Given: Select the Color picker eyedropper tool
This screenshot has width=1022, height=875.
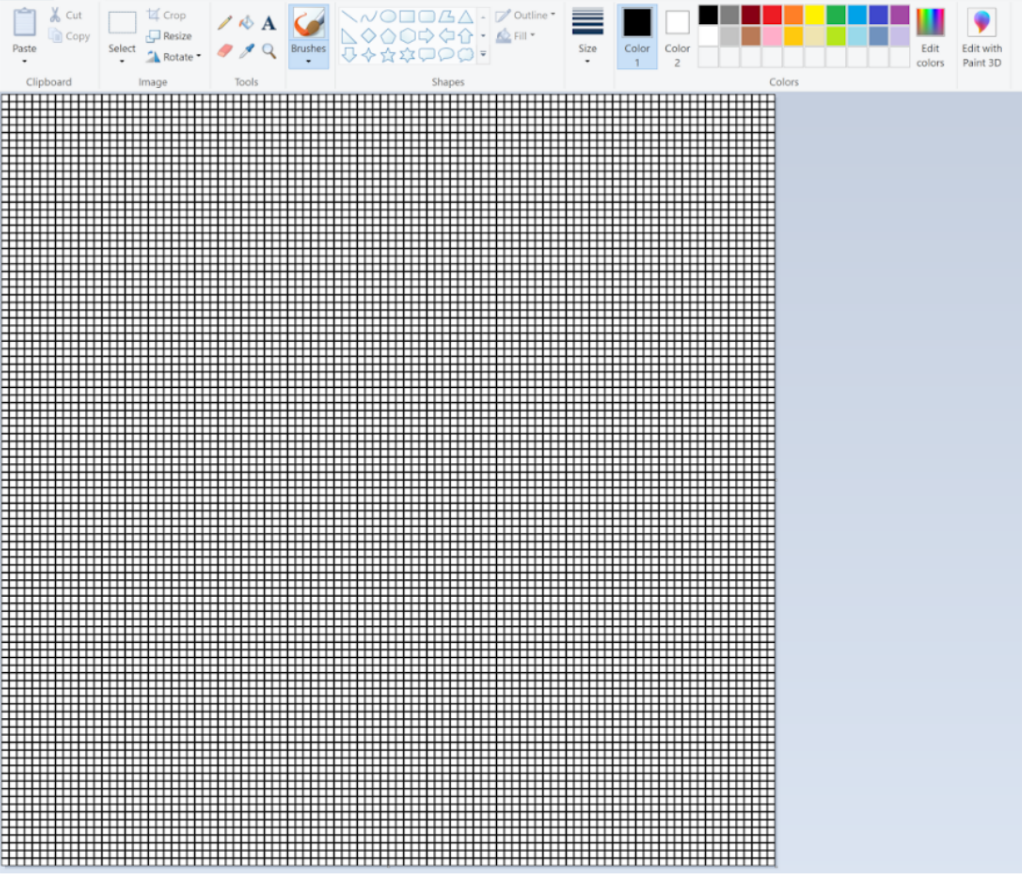Looking at the screenshot, I should pyautogui.click(x=246, y=51).
